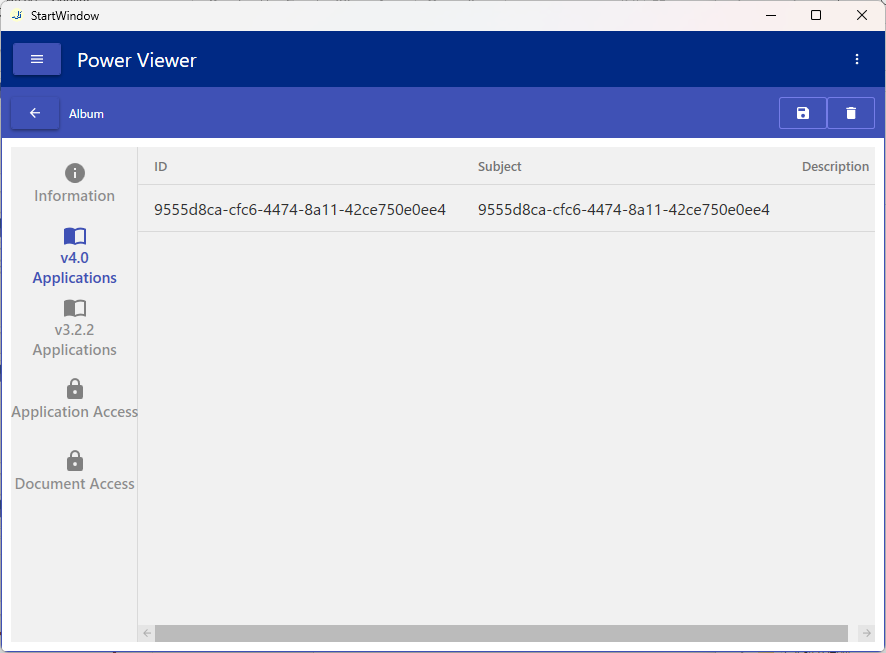This screenshot has height=653, width=886.
Task: Click the horizontal scrollbar thumb
Action: click(500, 633)
